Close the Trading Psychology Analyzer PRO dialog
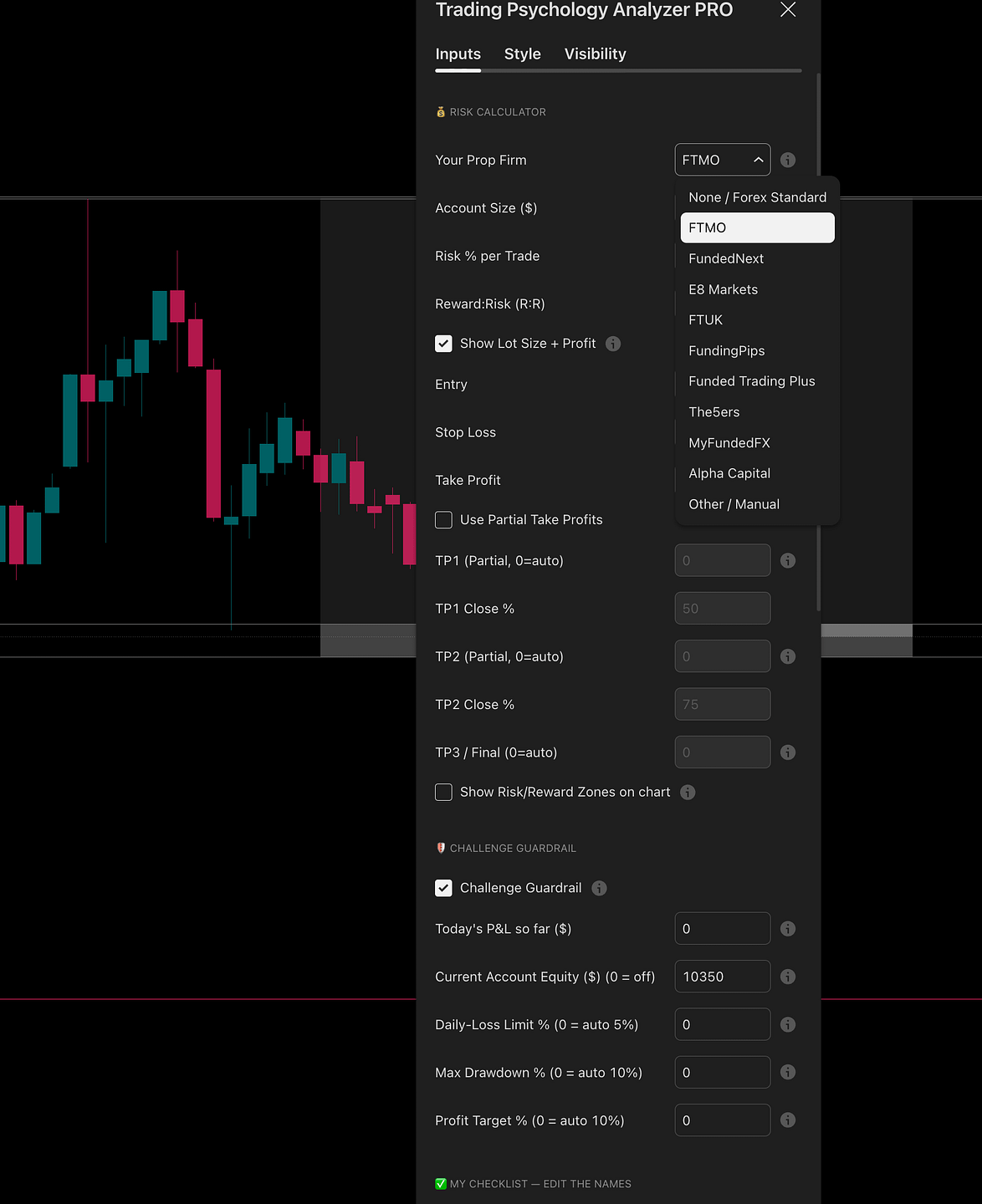This screenshot has width=982, height=1204. tap(788, 9)
